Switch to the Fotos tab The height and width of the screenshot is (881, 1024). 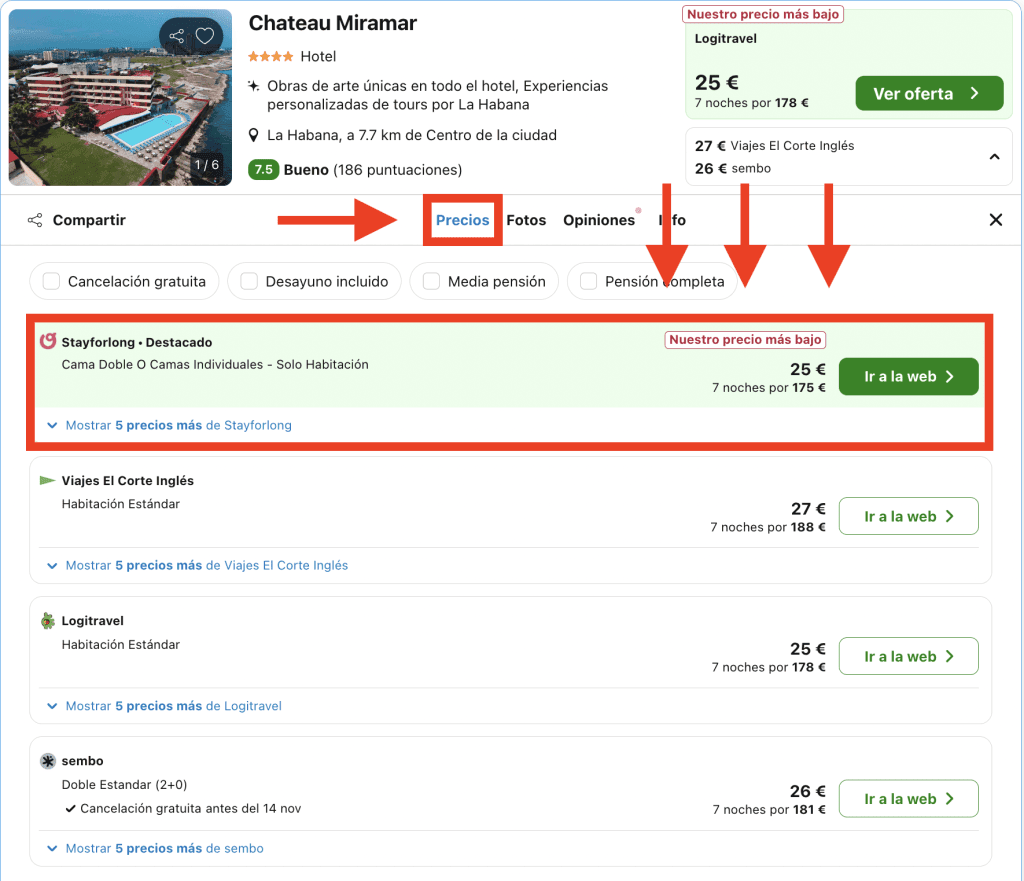(x=526, y=220)
